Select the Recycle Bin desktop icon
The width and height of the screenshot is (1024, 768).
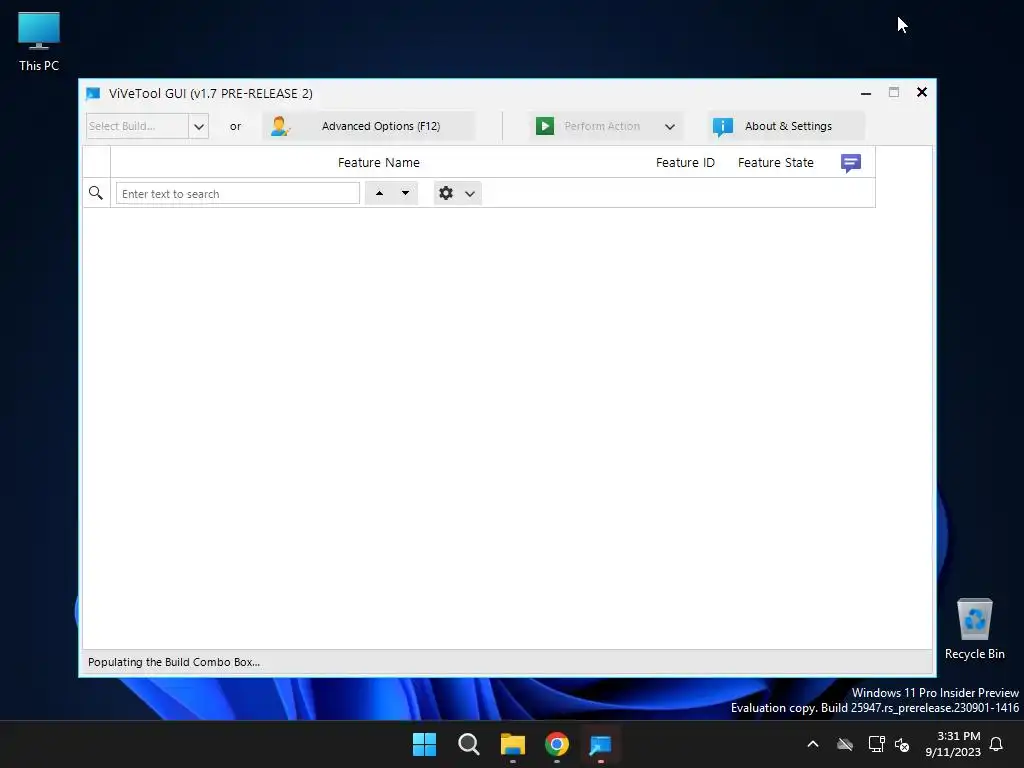tap(974, 630)
